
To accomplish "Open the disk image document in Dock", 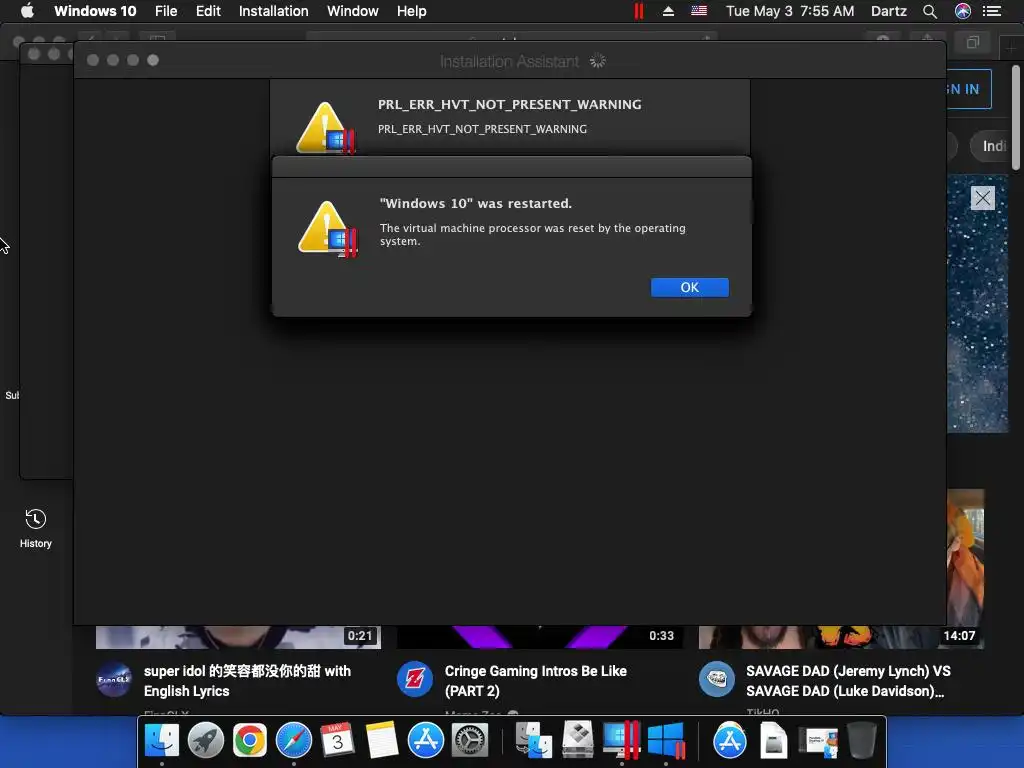I will (x=773, y=740).
